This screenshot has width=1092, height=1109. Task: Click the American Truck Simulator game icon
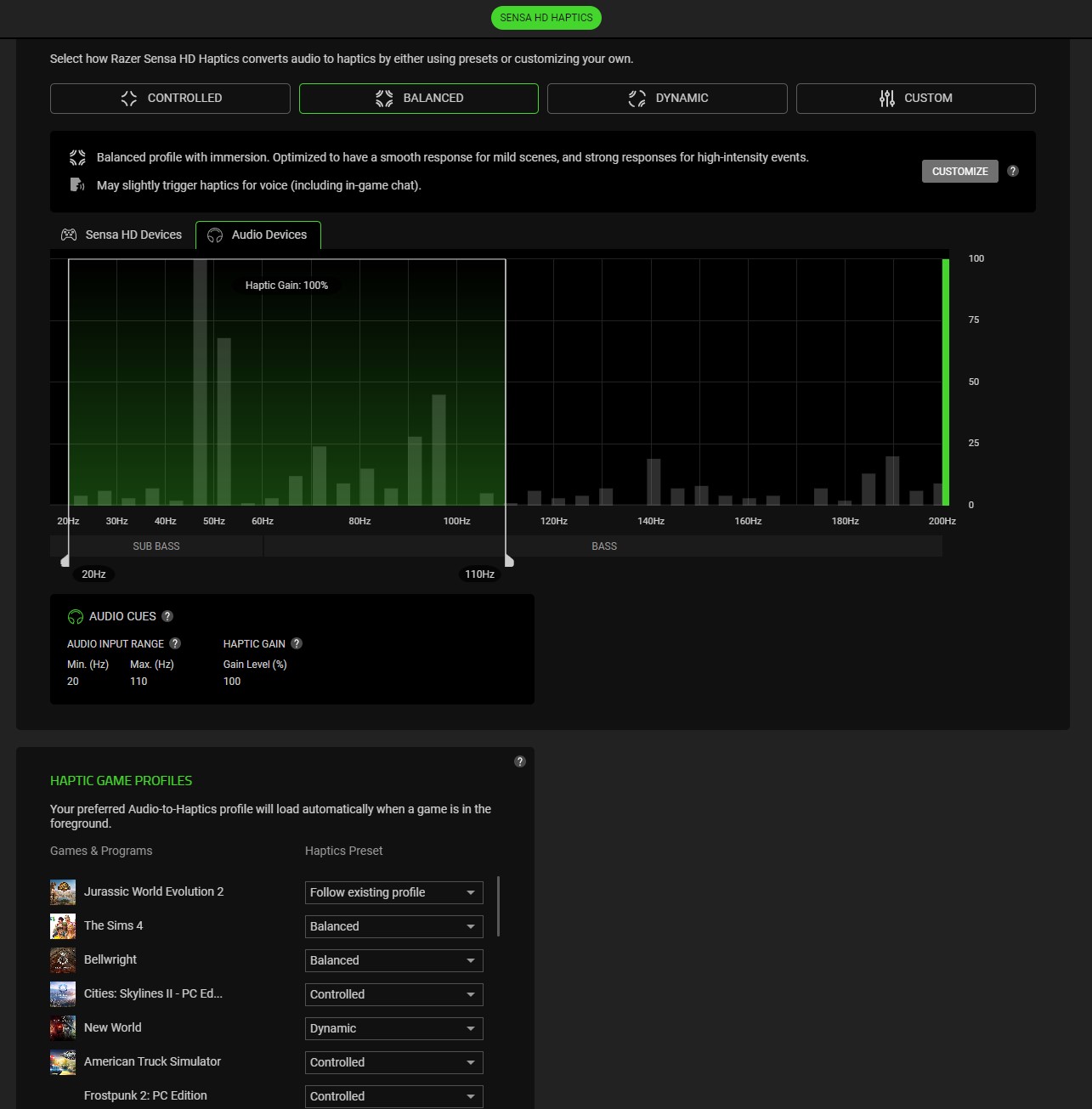63,1062
